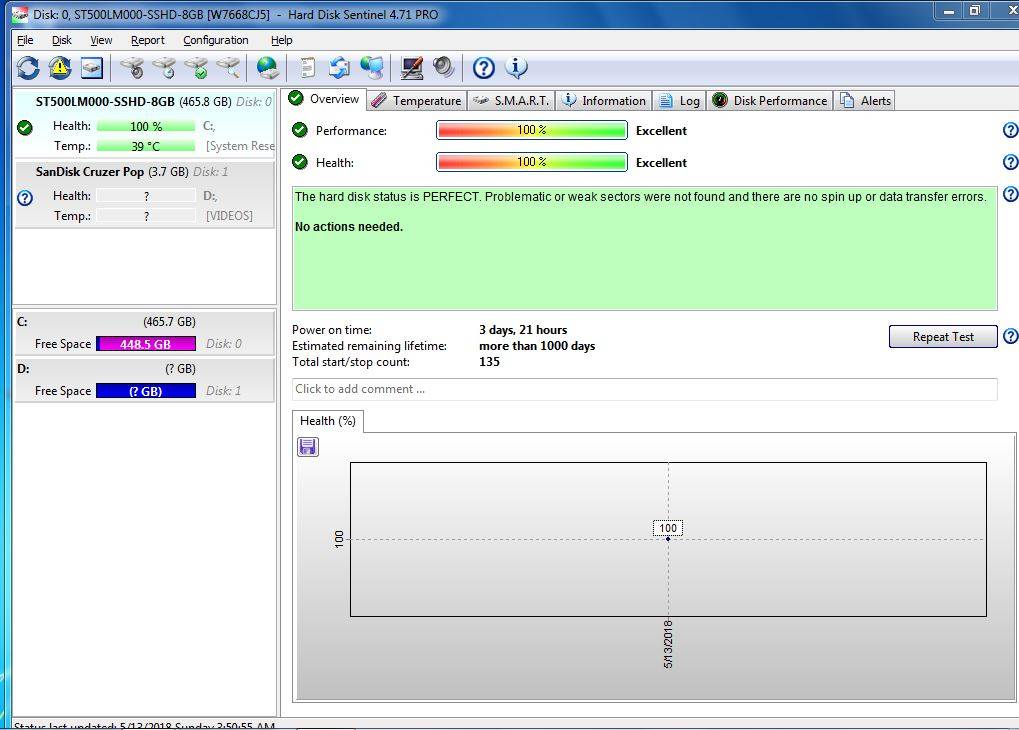Click the 'No actions needed.' status text
The image size is (1019, 730).
[x=349, y=227]
